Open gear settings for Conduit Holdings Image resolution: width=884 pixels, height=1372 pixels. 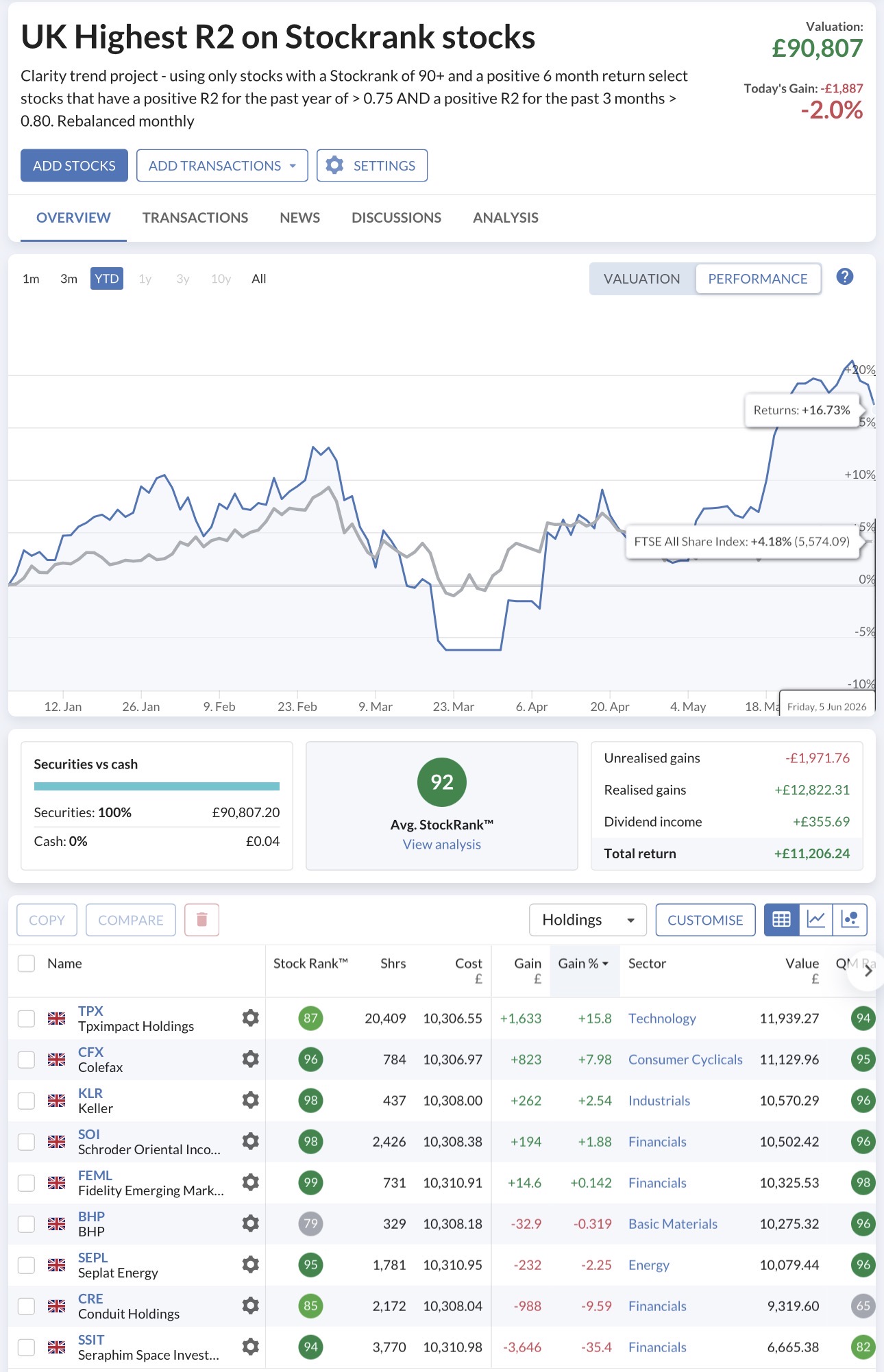point(251,1306)
